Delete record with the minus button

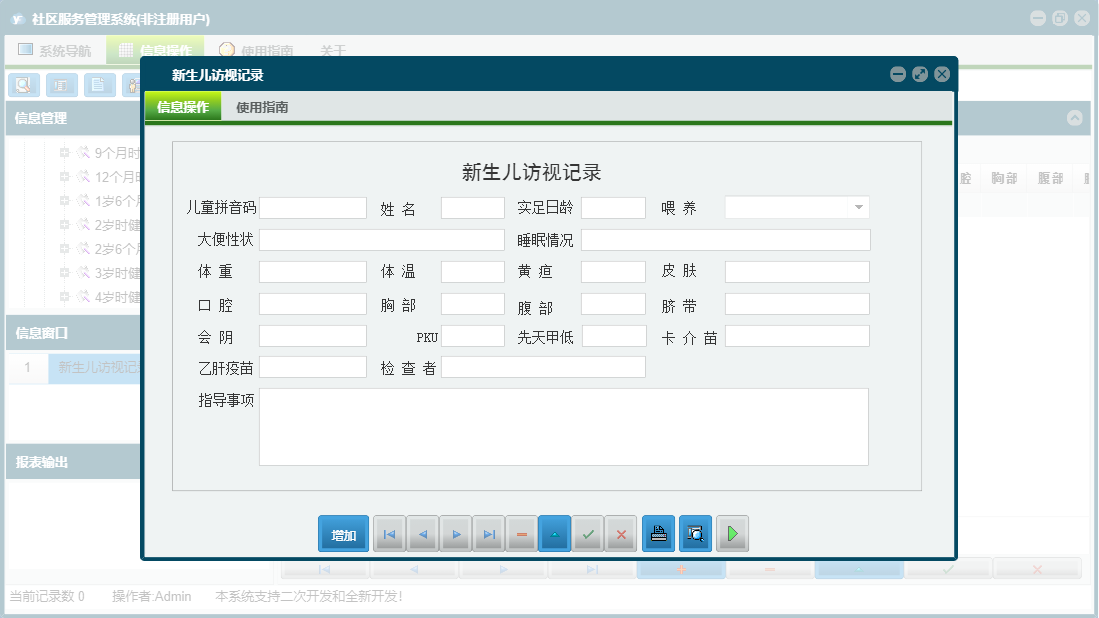522,534
